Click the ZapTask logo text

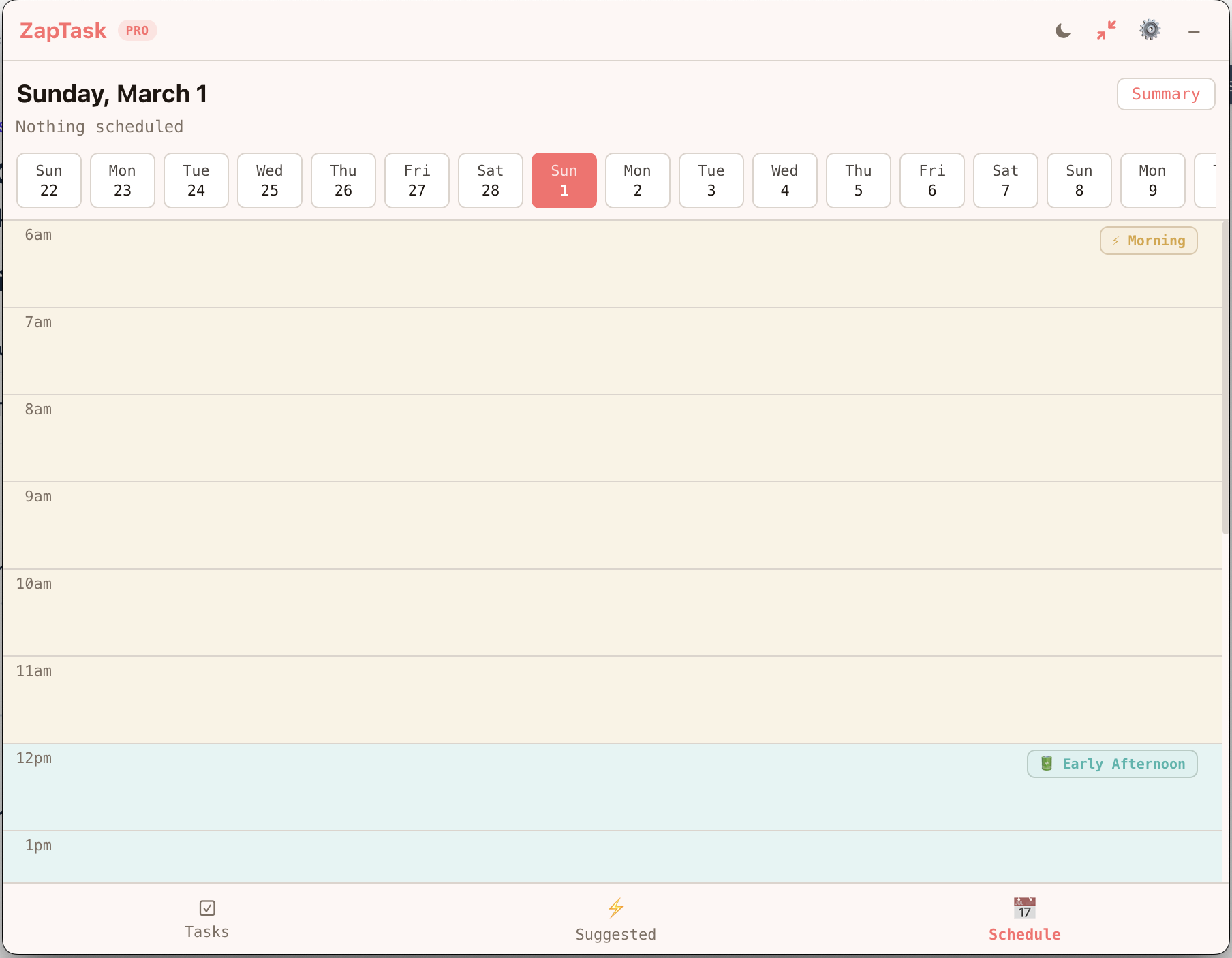(63, 31)
